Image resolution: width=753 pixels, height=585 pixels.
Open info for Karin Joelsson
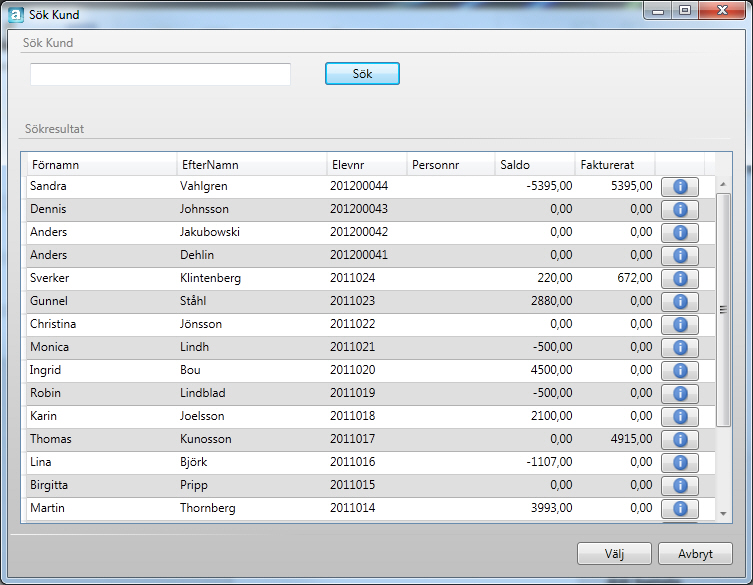680,416
